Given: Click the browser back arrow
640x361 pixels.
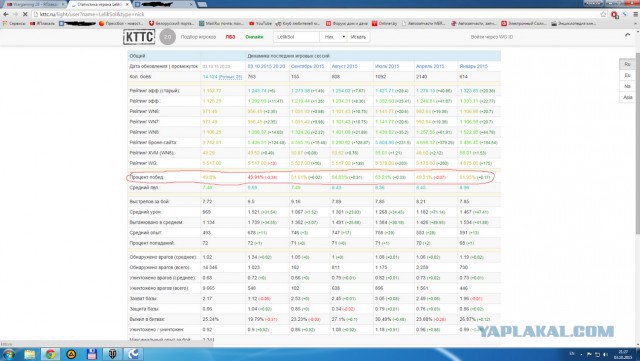Looking at the screenshot, I should (6, 14).
